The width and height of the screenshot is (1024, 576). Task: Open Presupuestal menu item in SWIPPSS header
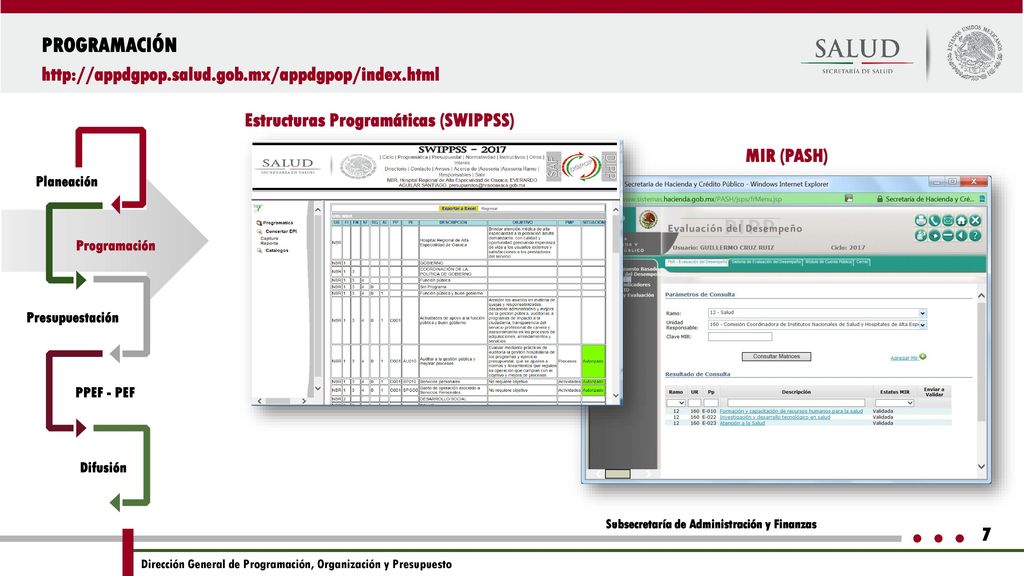(x=447, y=157)
